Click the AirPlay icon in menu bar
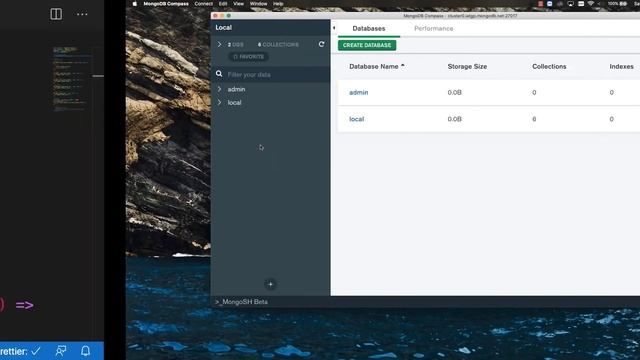 click(571, 4)
